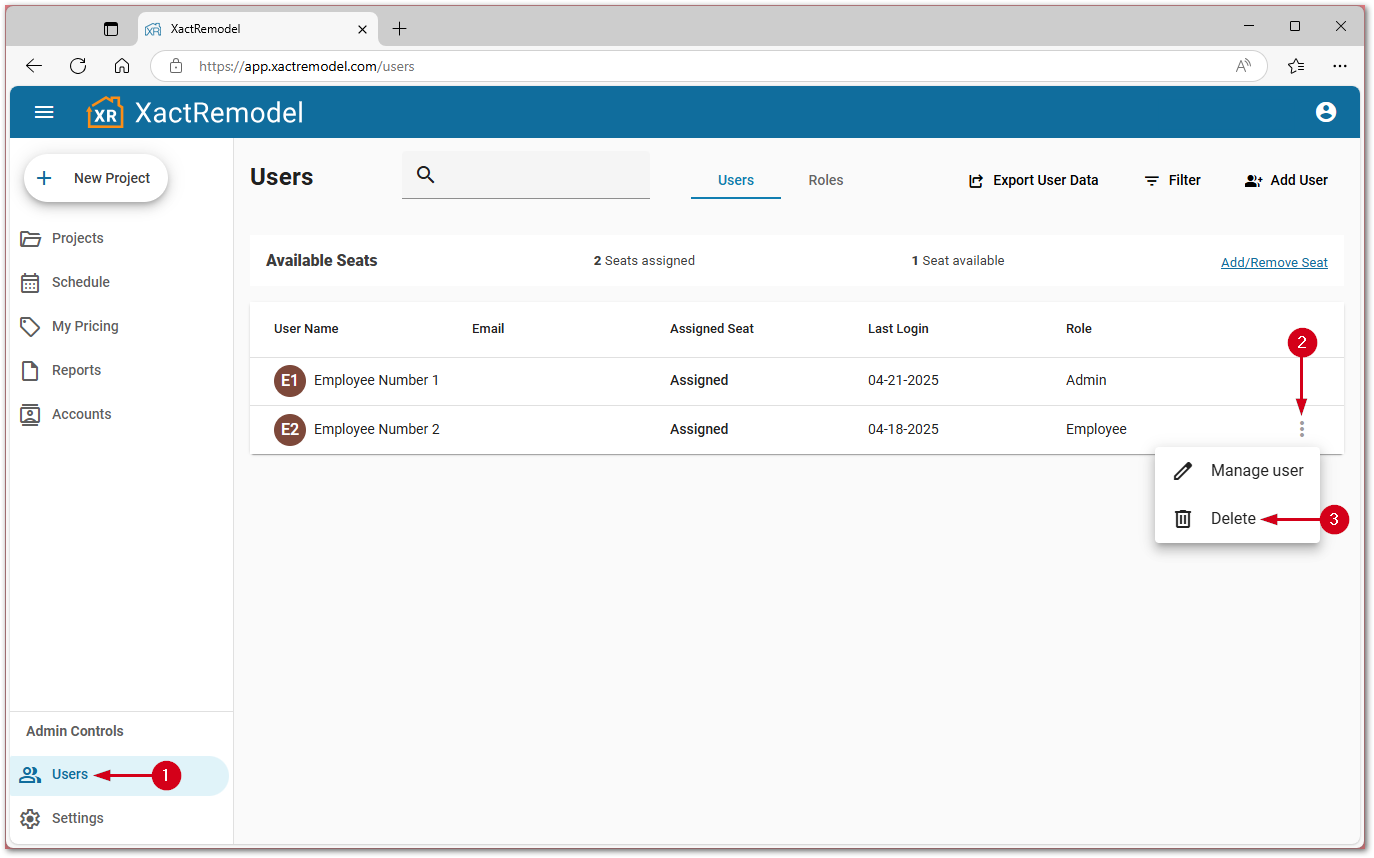The width and height of the screenshot is (1374, 858).
Task: Click the Settings gear icon
Action: pyautogui.click(x=31, y=818)
